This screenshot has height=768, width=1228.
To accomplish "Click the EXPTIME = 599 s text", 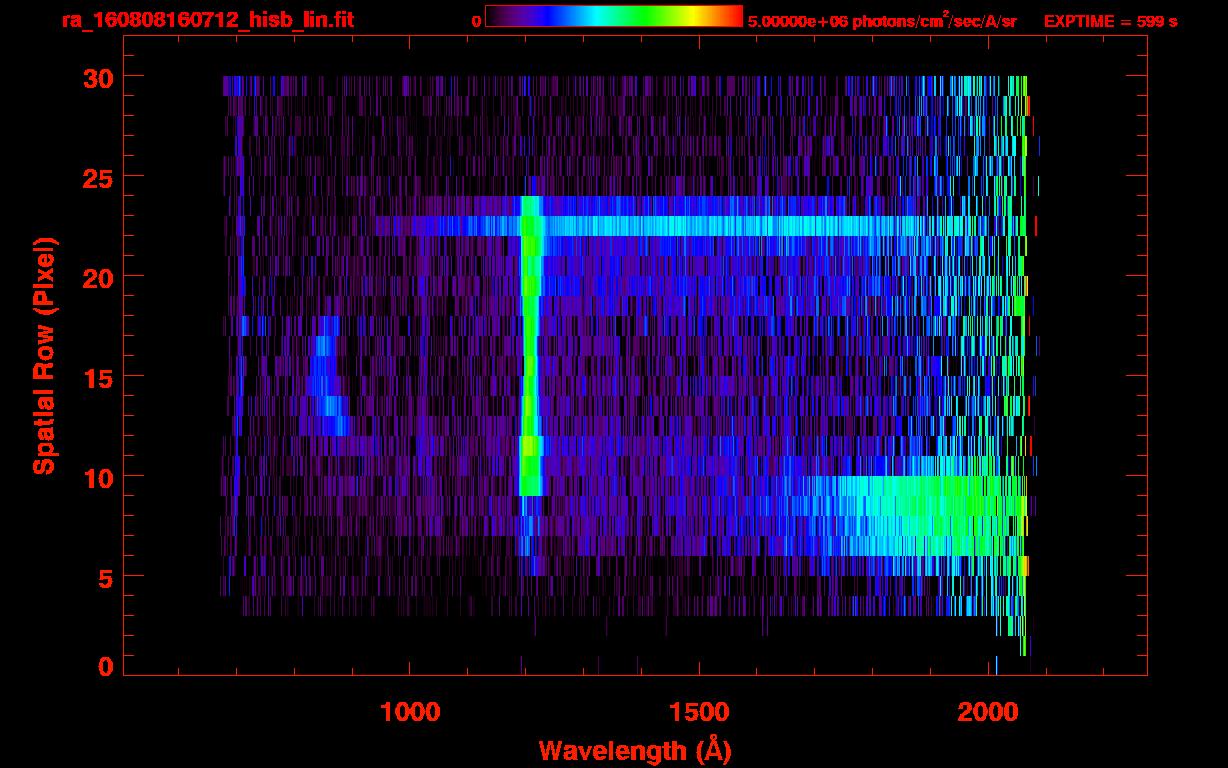I will point(1110,21).
